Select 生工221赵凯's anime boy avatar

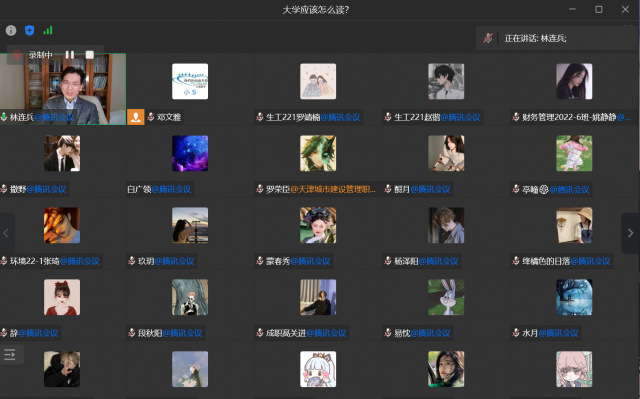point(446,81)
